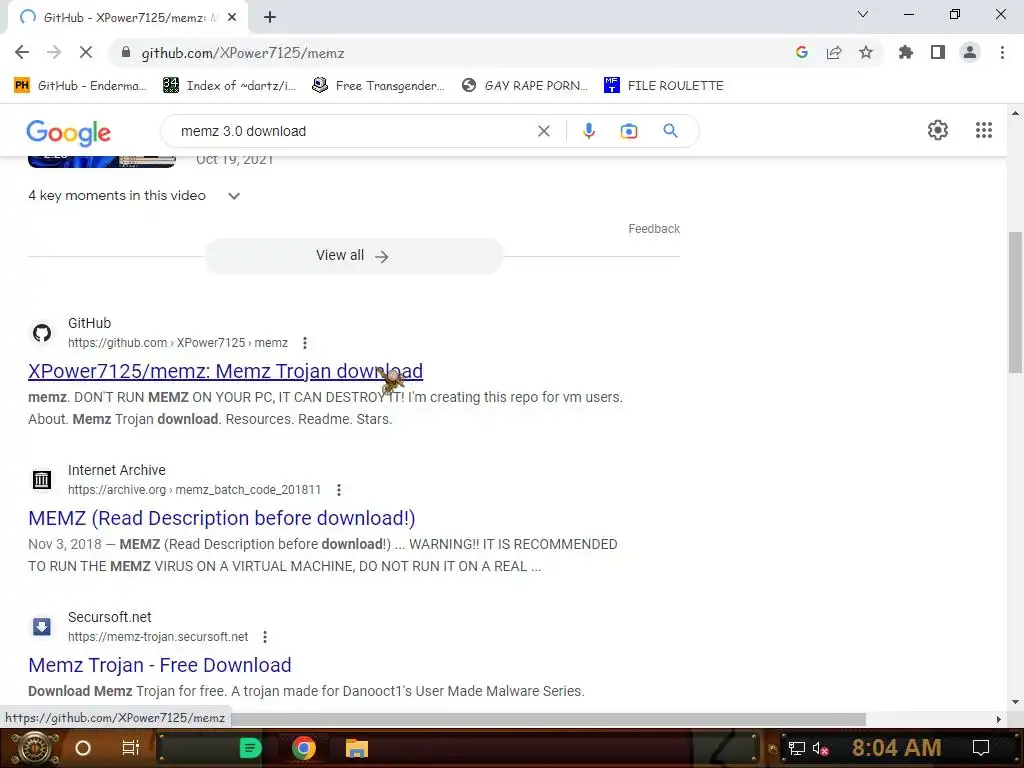Screen dimensions: 1024x768
Task: Click the lock icon in address bar
Action: [126, 52]
